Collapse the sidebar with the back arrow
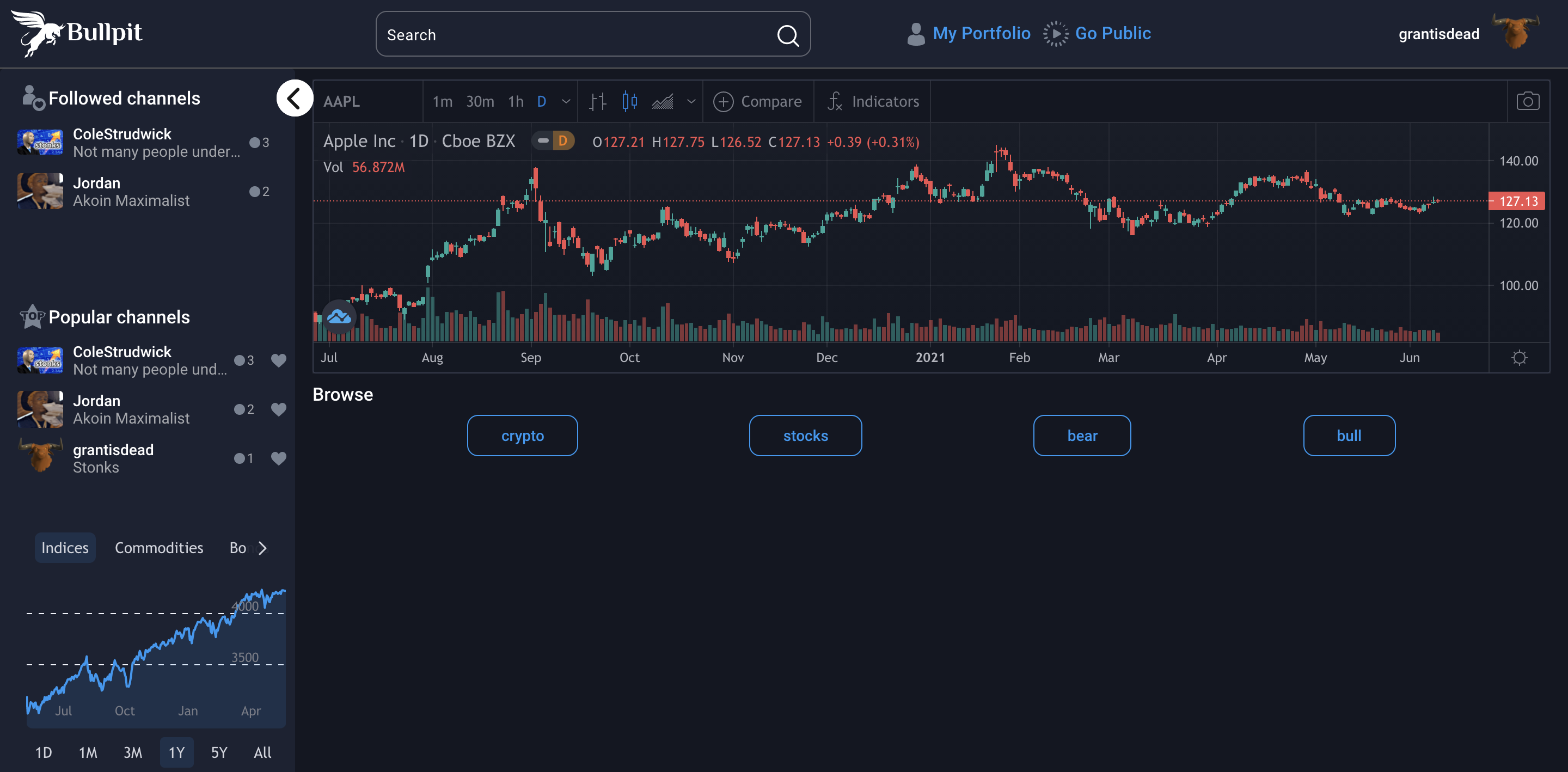This screenshot has height=772, width=1568. pos(295,98)
